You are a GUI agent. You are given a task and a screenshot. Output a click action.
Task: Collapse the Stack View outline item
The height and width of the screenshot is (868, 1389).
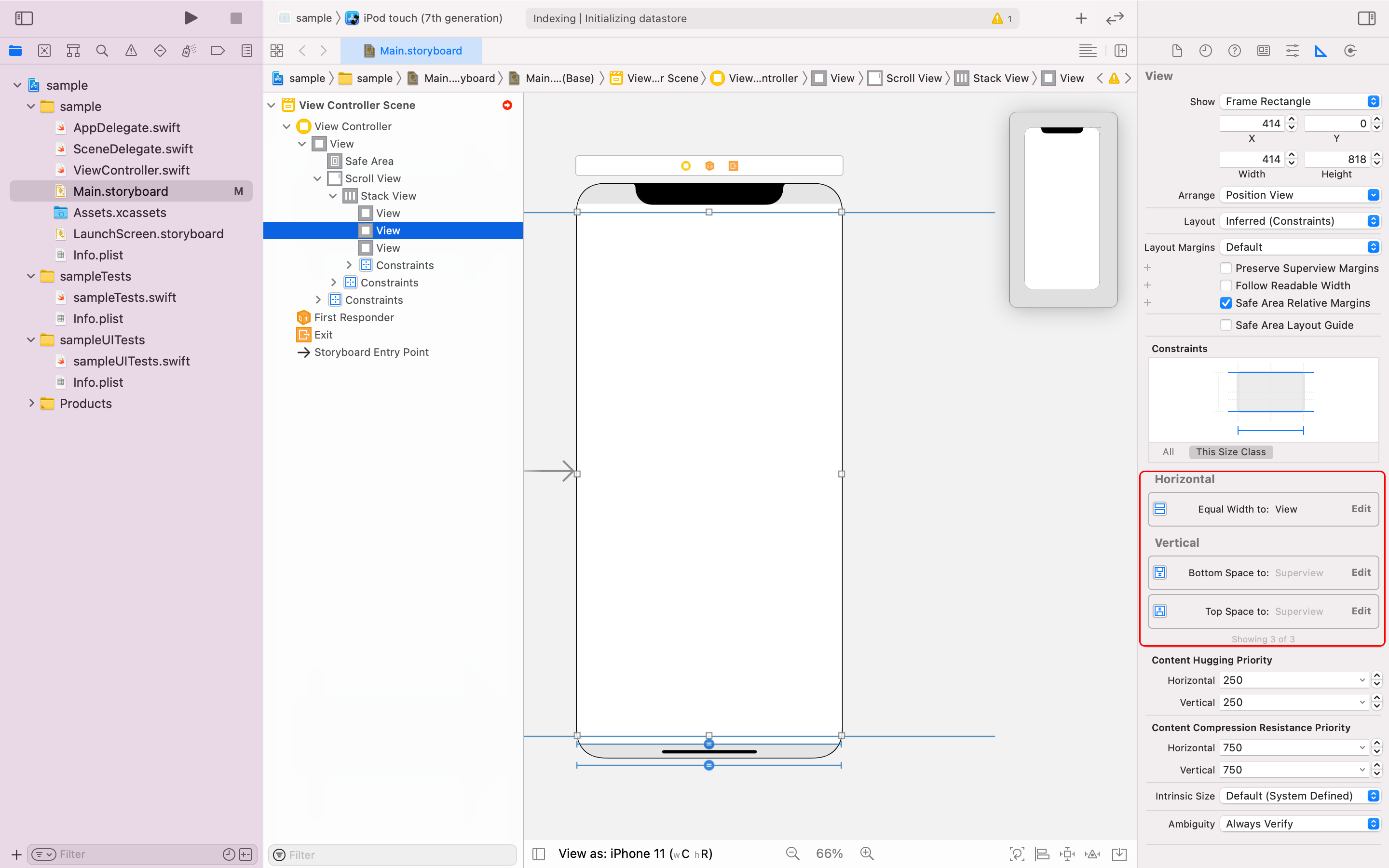click(333, 196)
